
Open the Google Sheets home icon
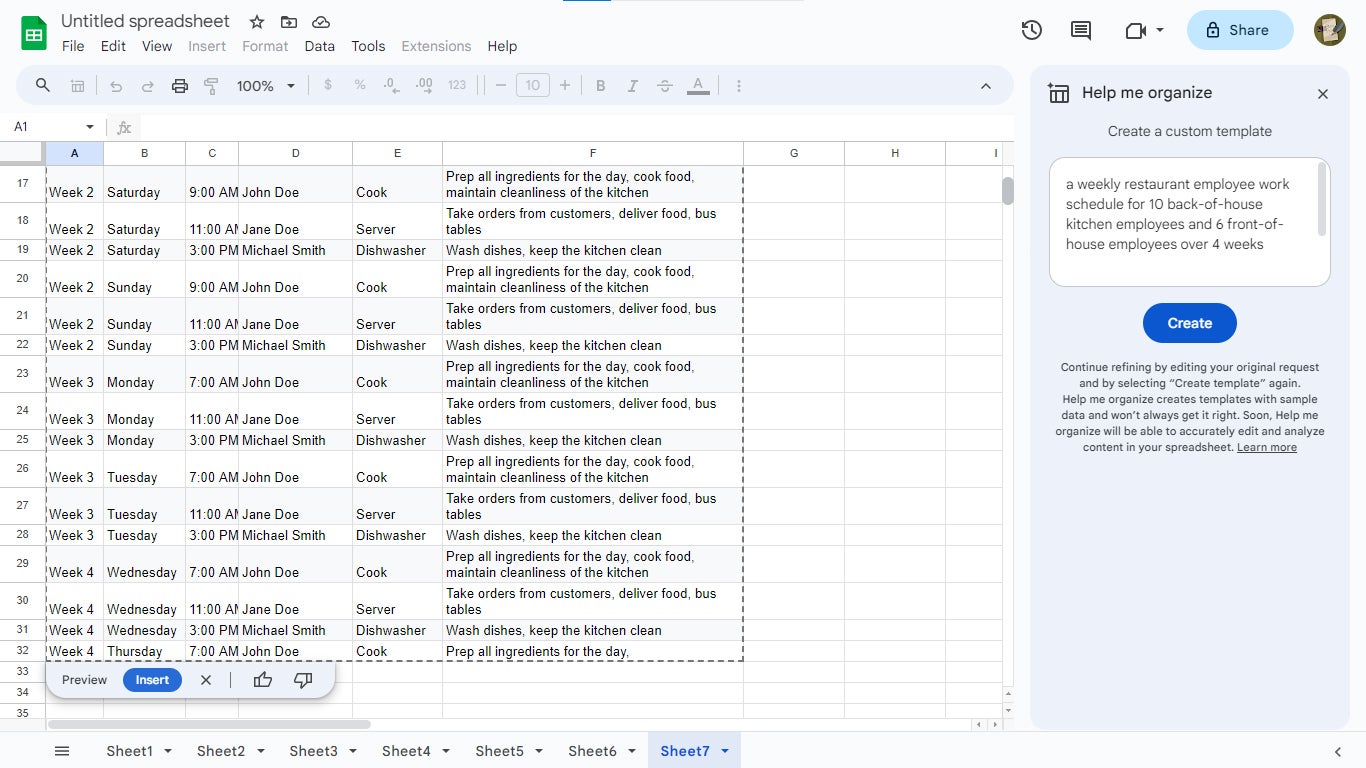click(x=35, y=33)
